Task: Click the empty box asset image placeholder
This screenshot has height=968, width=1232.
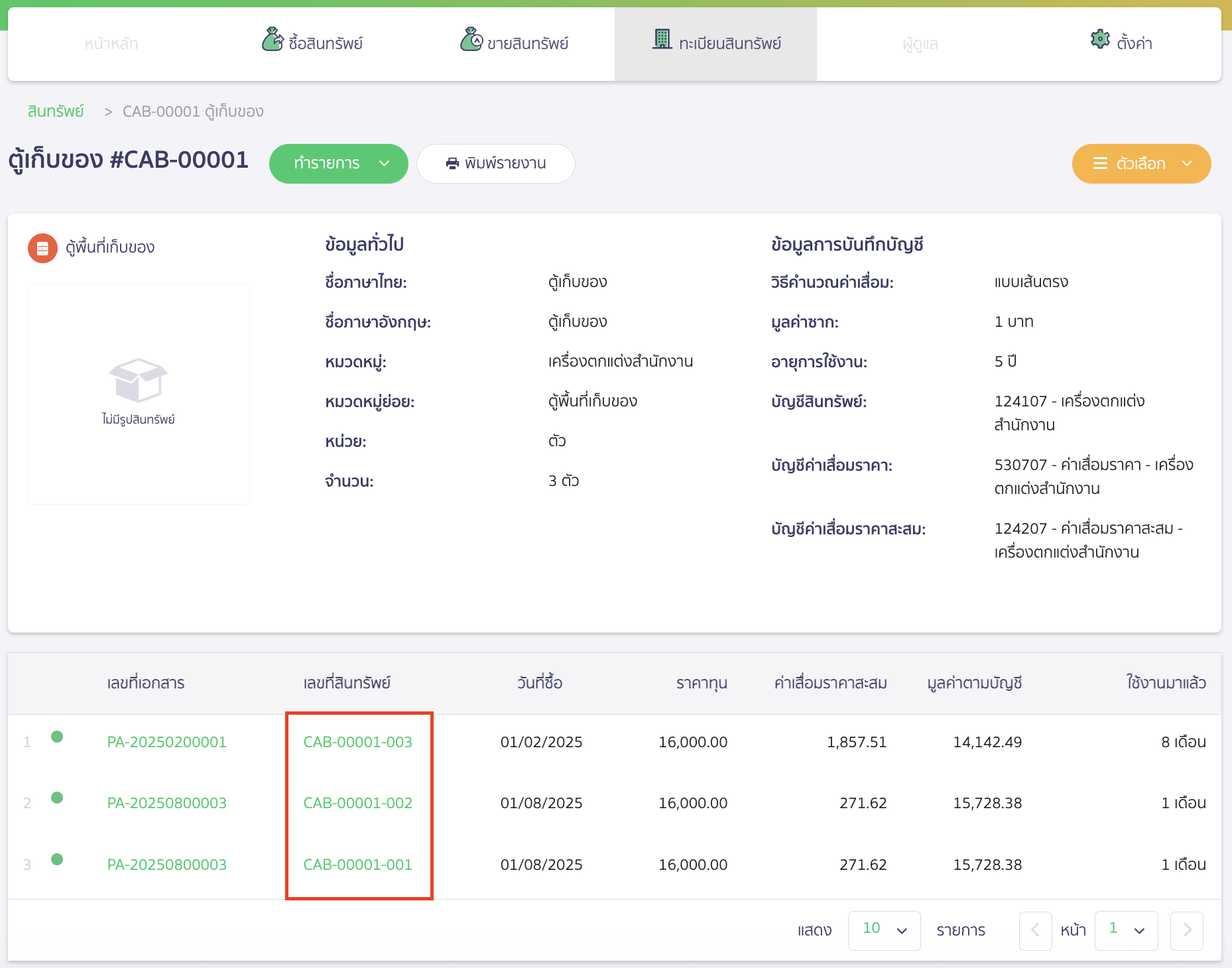Action: (x=139, y=381)
